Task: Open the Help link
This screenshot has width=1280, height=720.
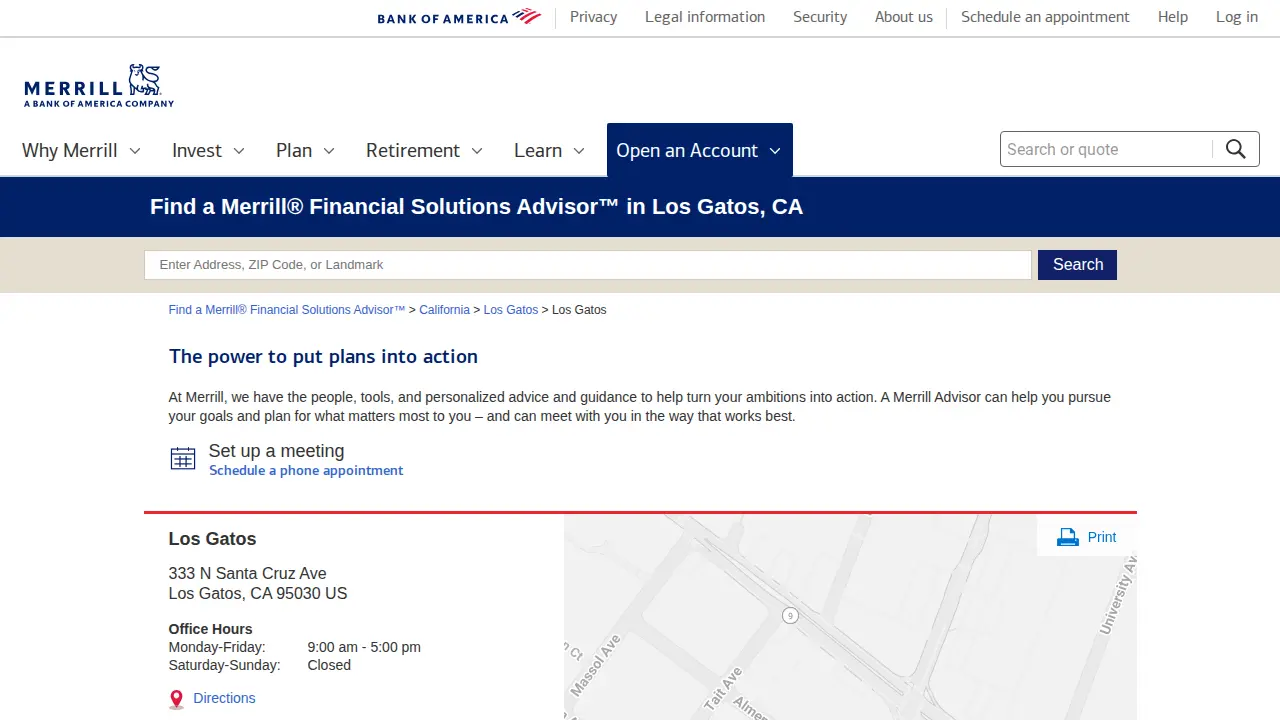Action: pyautogui.click(x=1173, y=17)
